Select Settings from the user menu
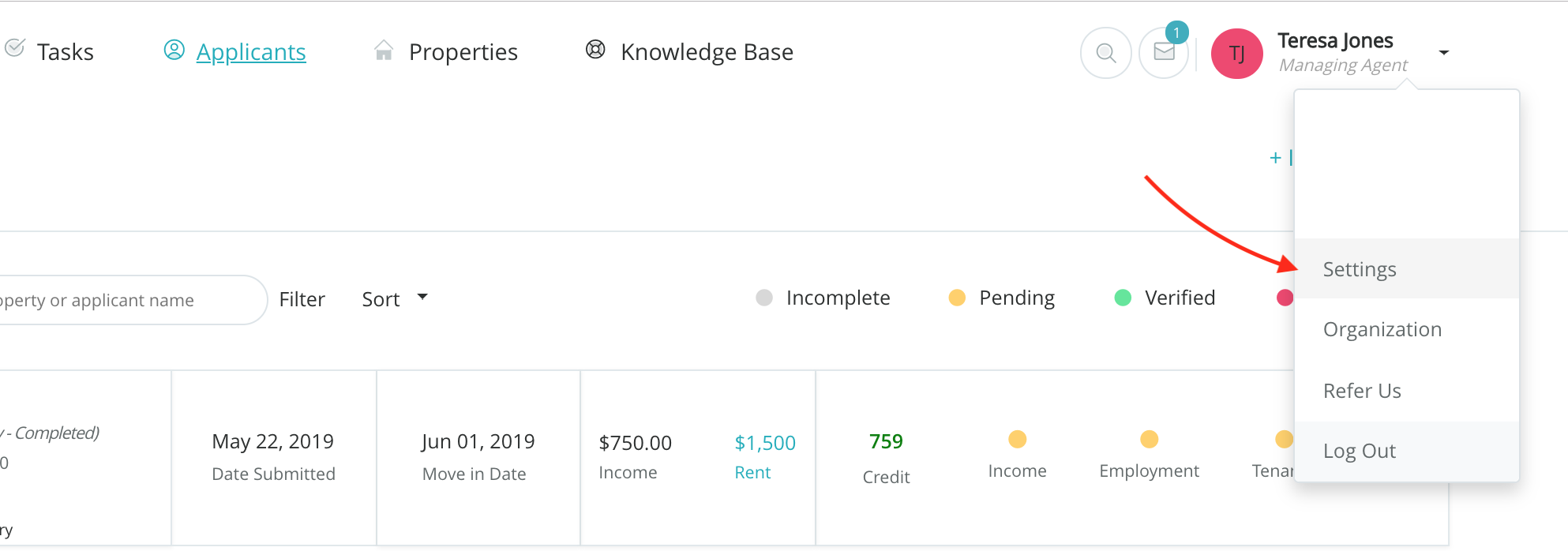This screenshot has width=1568, height=551. (x=1360, y=269)
